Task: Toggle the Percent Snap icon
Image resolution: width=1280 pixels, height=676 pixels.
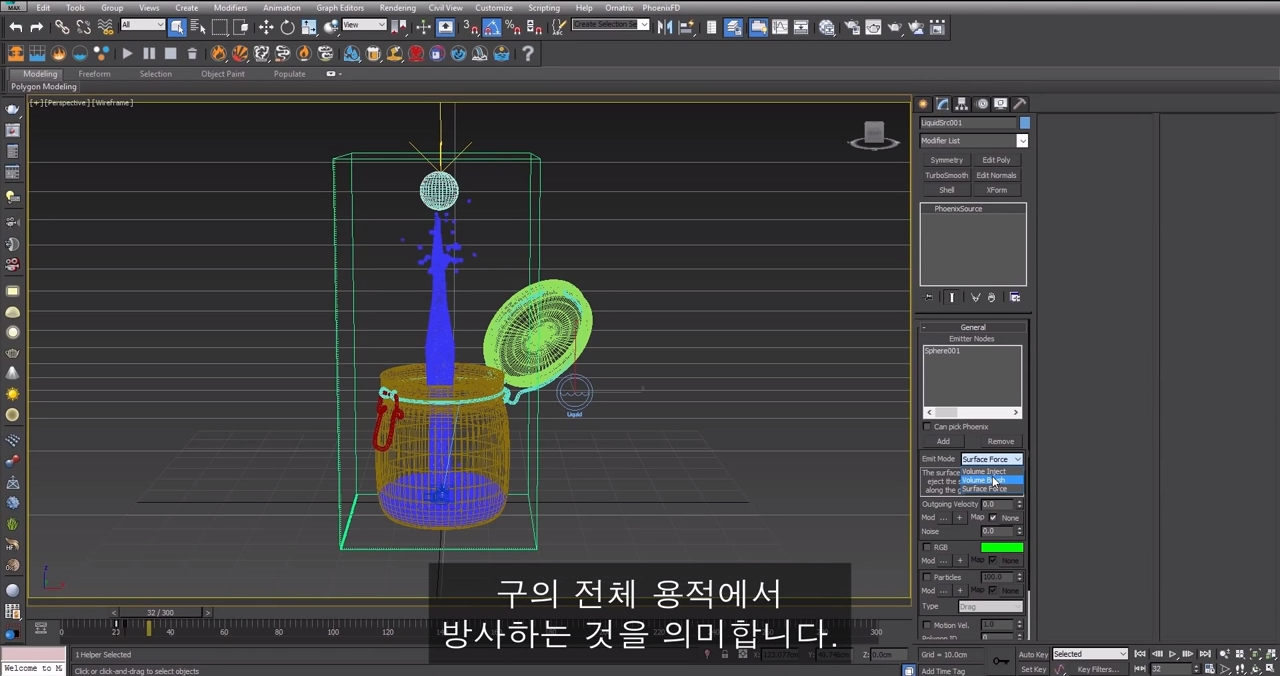Action: (513, 27)
